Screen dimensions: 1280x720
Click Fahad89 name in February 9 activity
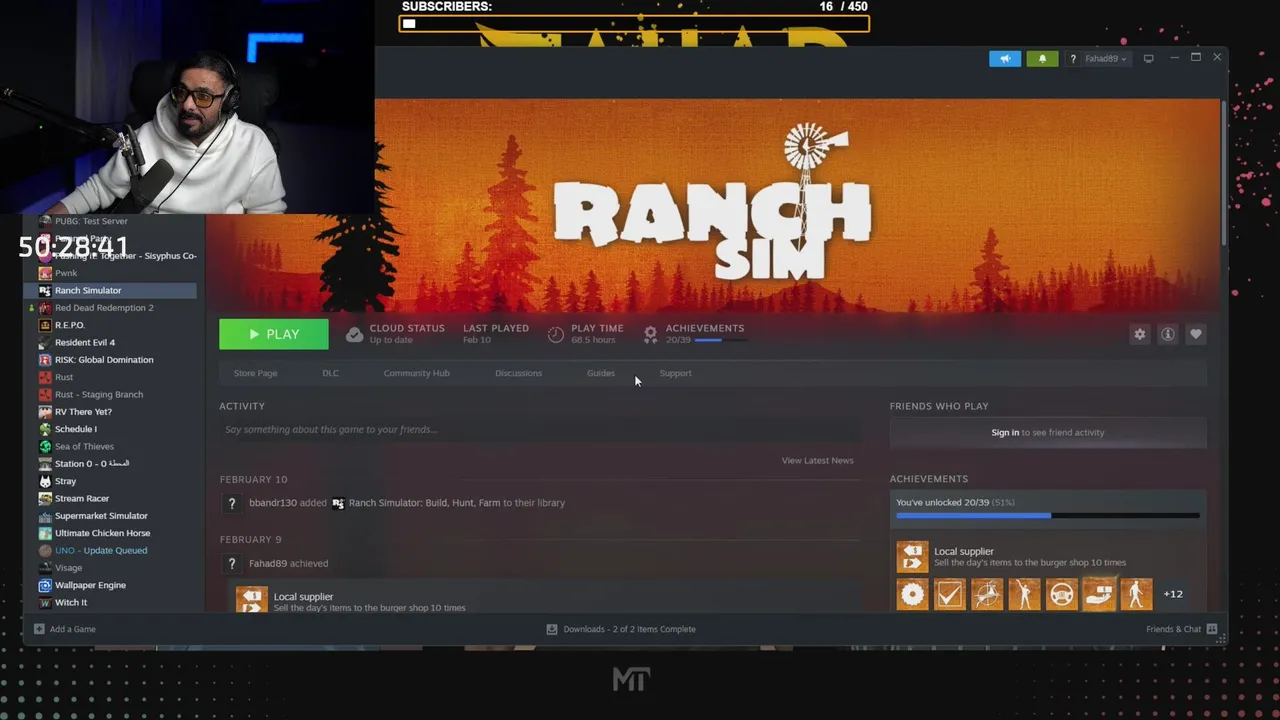click(x=268, y=563)
